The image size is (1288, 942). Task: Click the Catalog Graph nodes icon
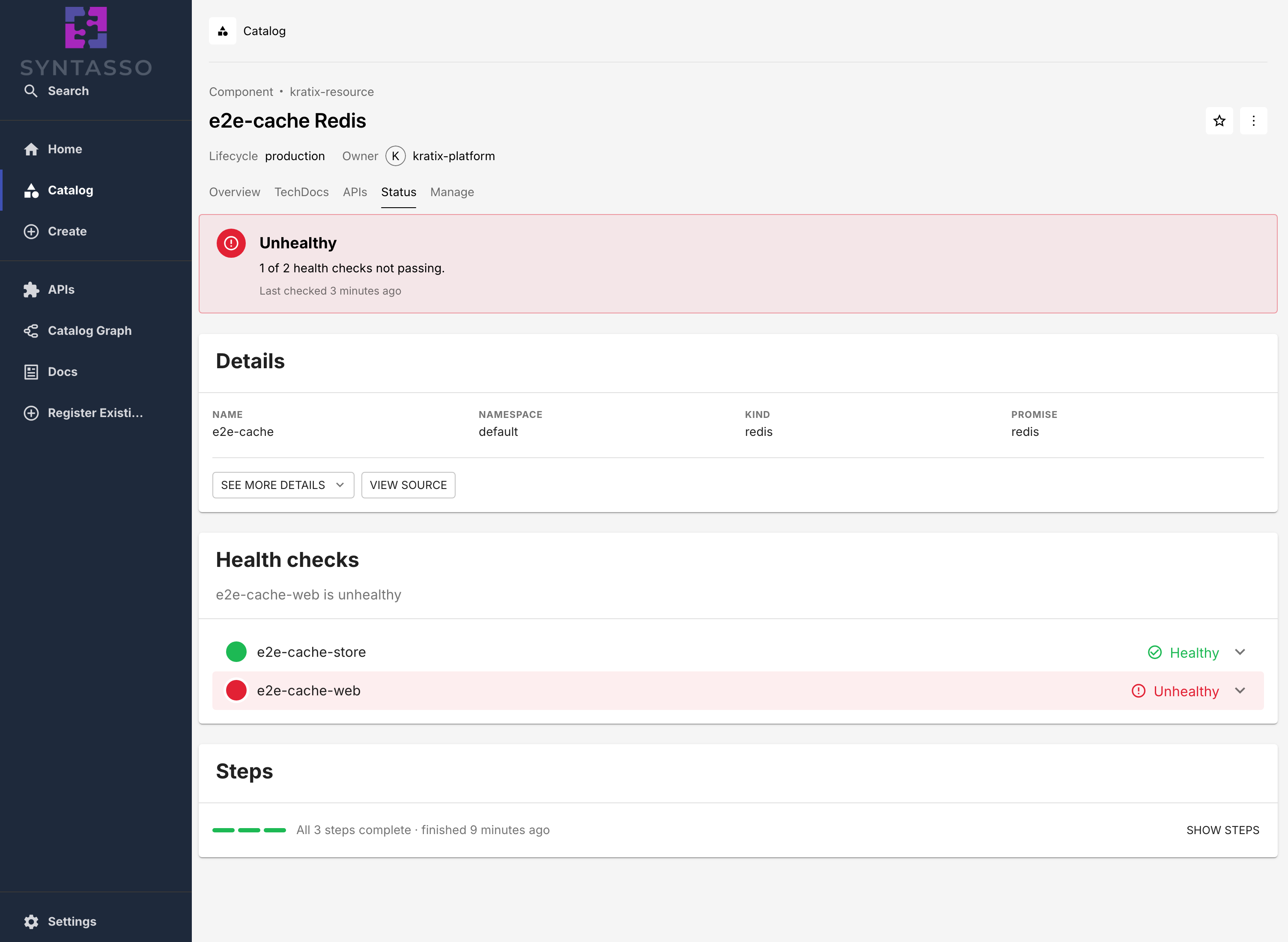(x=31, y=331)
